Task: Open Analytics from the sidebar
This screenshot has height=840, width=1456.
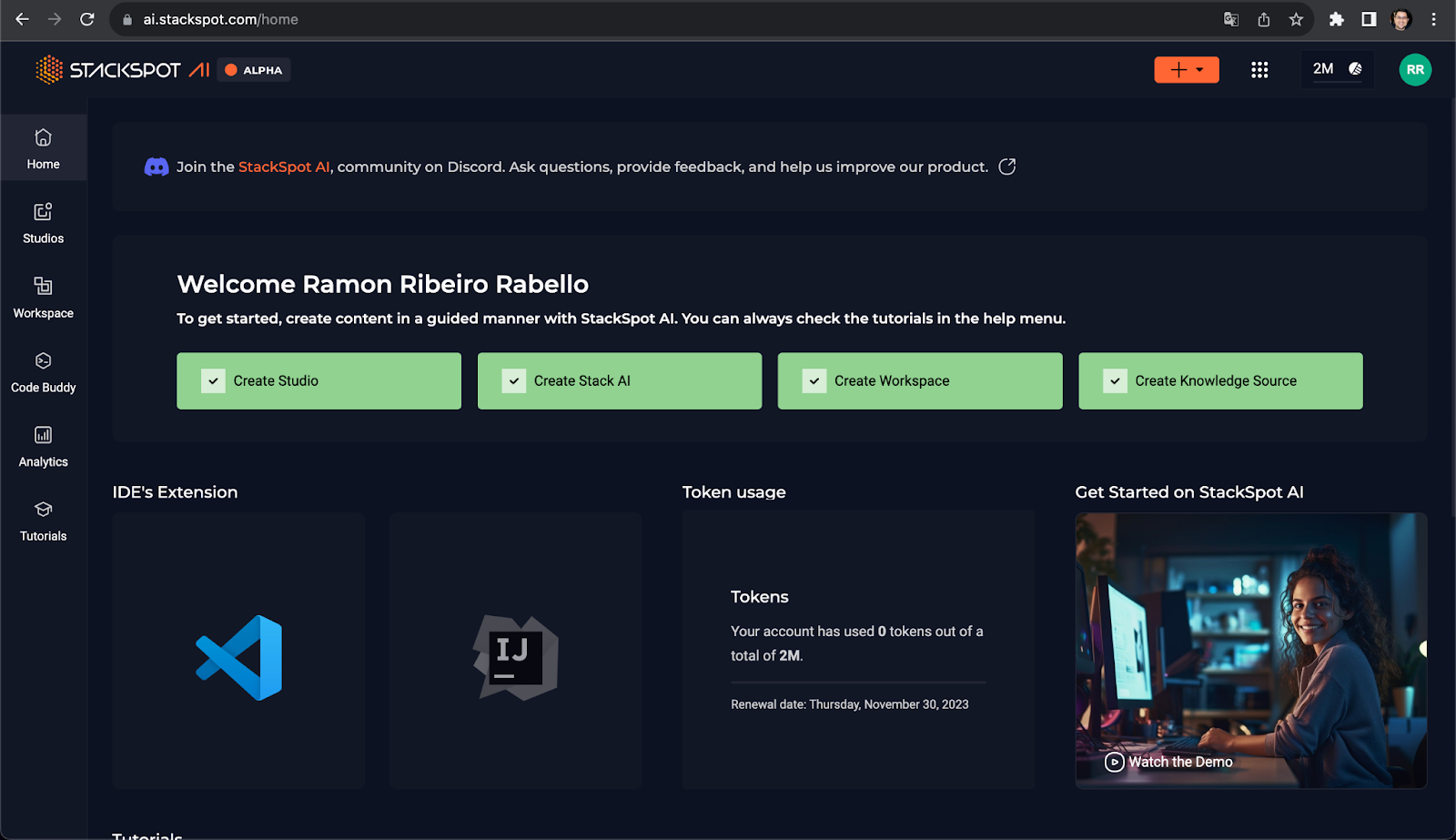Action: tap(44, 447)
